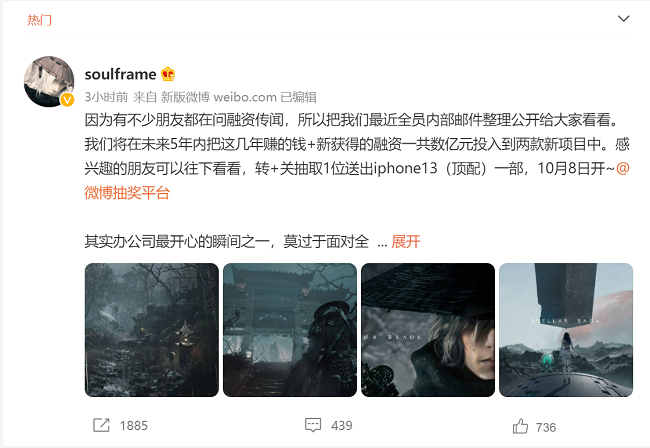This screenshot has height=448, width=650.
Task: Open the comments speech bubble icon
Action: (313, 425)
